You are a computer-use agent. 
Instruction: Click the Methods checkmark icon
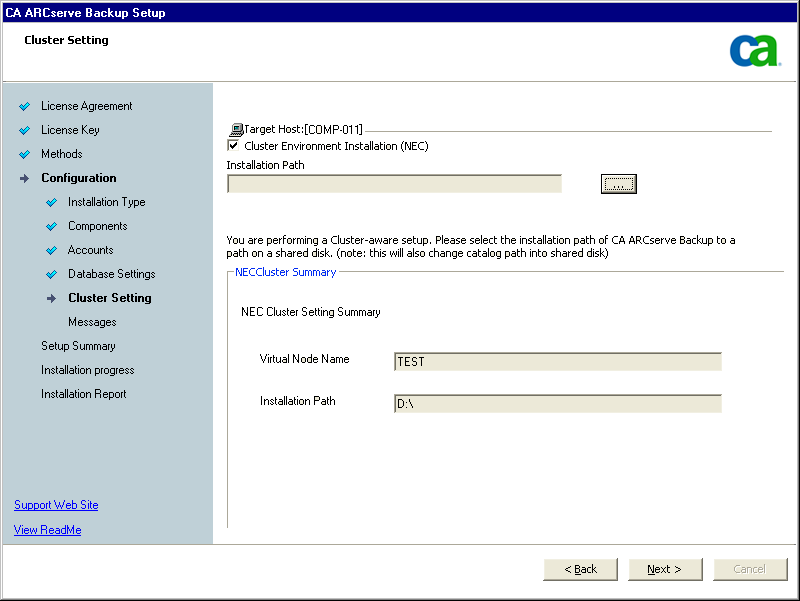pyautogui.click(x=25, y=154)
